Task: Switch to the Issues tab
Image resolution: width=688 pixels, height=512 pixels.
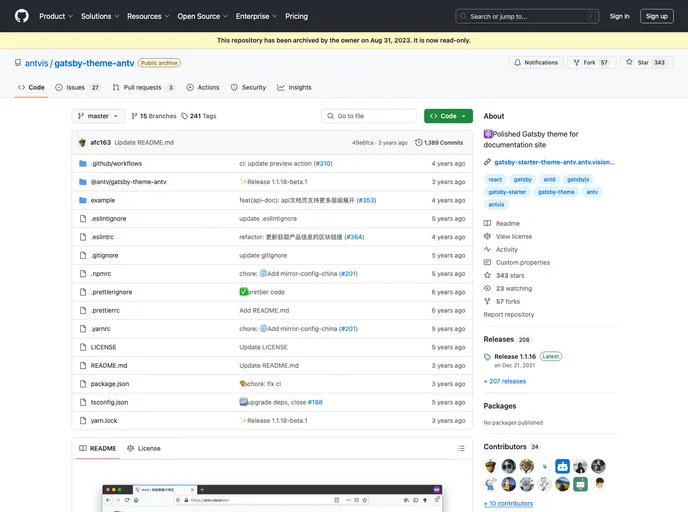Action: pos(78,87)
